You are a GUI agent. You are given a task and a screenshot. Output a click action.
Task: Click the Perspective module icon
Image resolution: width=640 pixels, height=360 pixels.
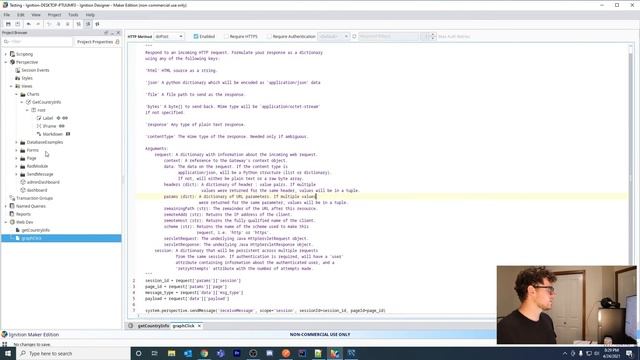tap(12, 62)
